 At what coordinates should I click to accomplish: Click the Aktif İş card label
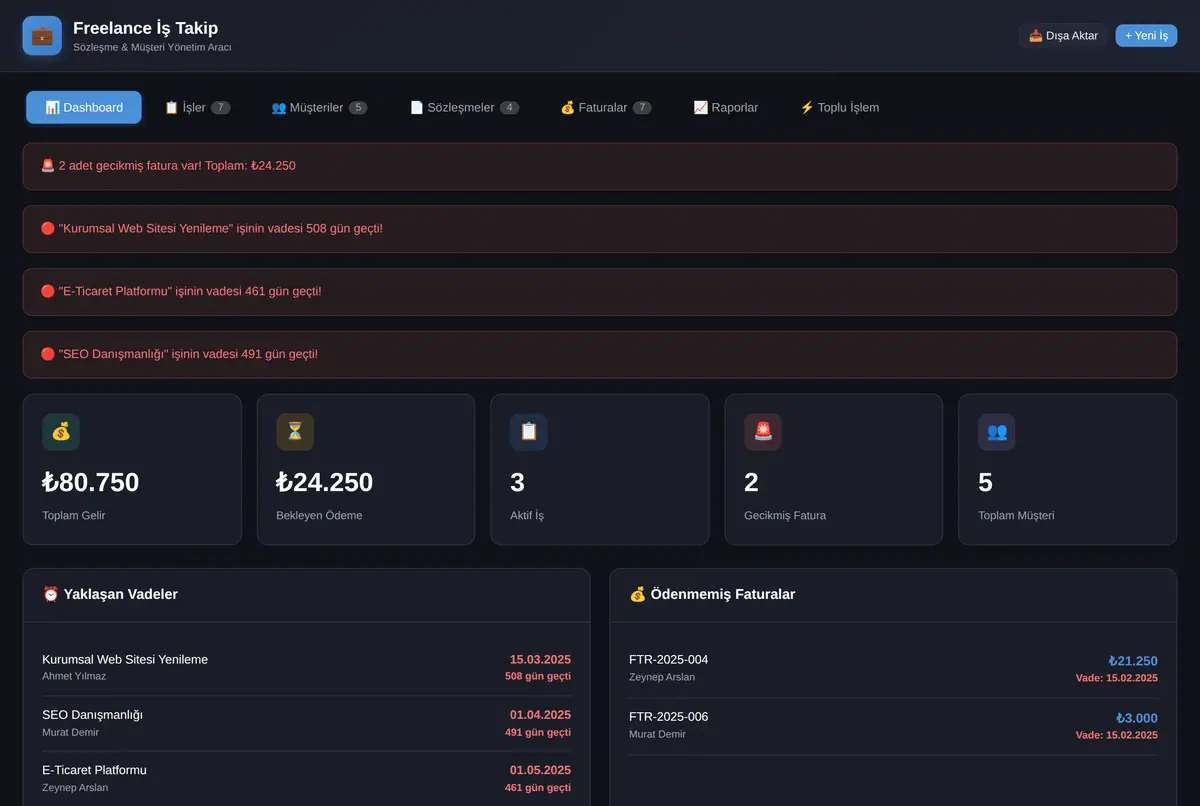coord(527,516)
